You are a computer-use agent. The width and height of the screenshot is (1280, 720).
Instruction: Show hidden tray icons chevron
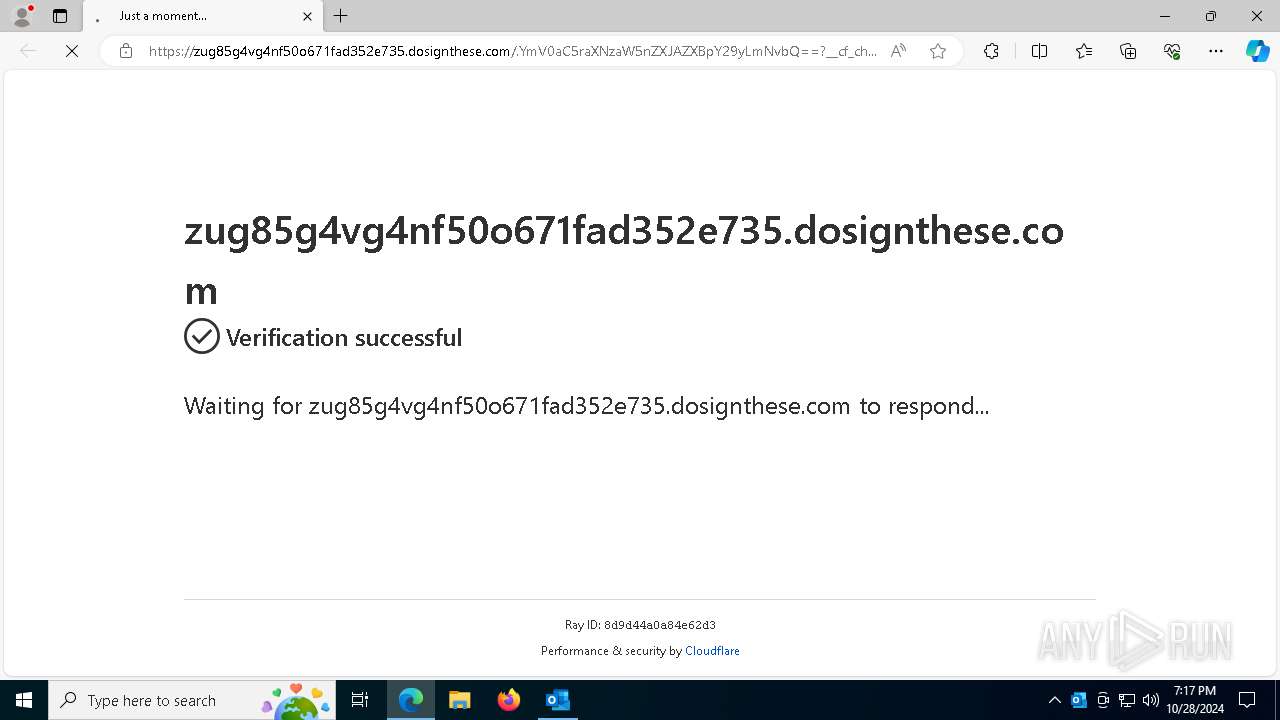1054,700
